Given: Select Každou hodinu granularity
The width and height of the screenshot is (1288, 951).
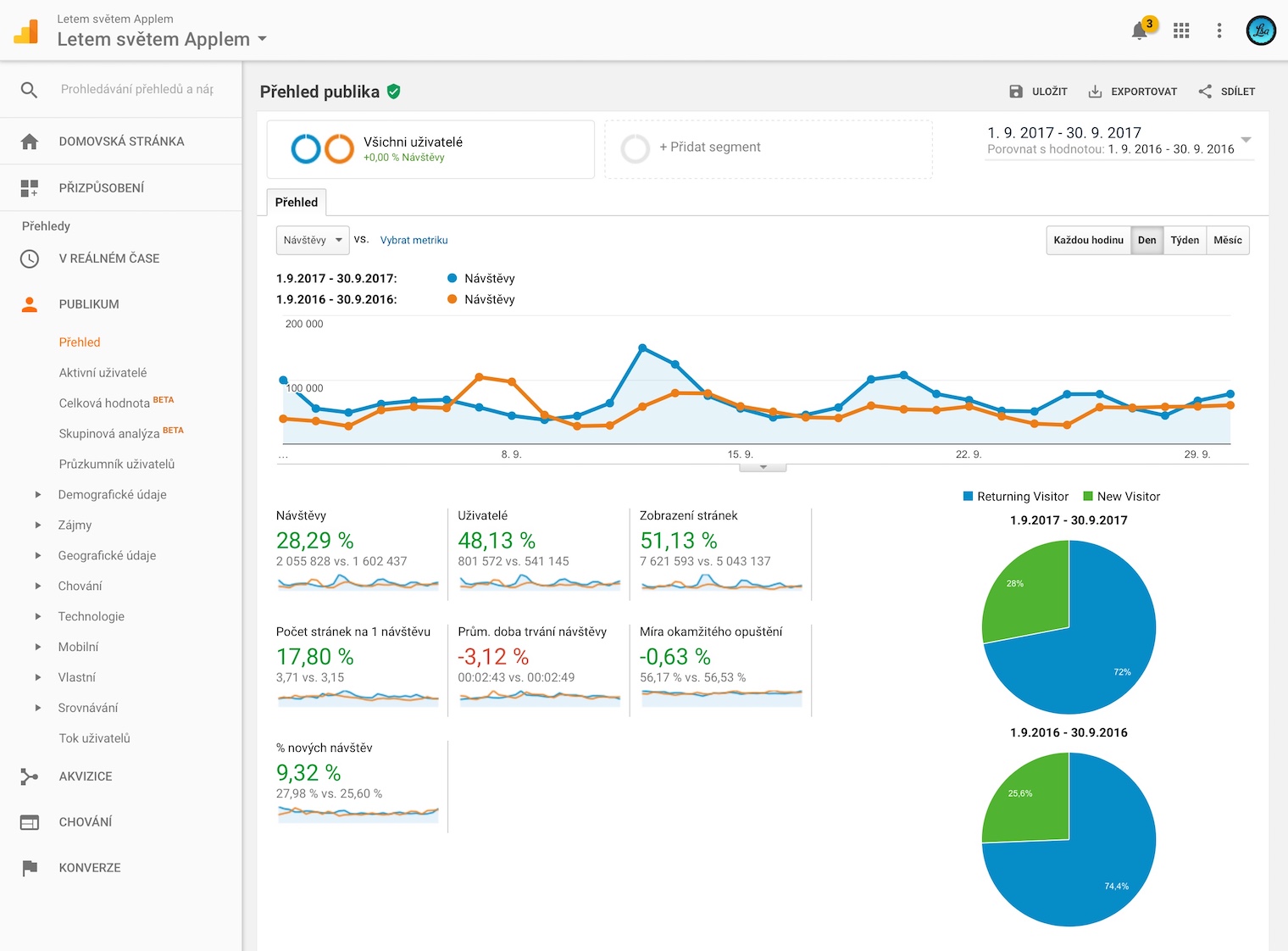Looking at the screenshot, I should click(x=1088, y=240).
